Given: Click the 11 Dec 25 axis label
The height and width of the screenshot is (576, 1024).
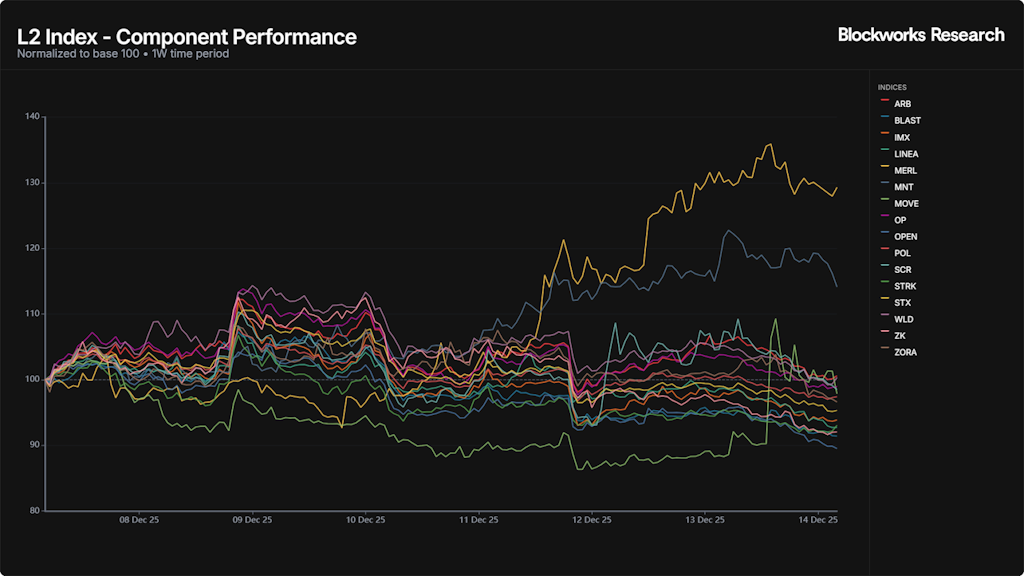Looking at the screenshot, I should (478, 520).
